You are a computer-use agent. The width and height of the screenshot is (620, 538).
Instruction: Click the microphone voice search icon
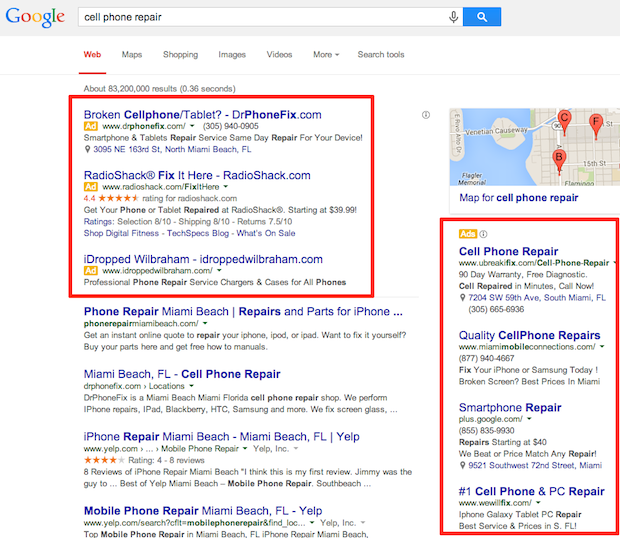pos(453,17)
